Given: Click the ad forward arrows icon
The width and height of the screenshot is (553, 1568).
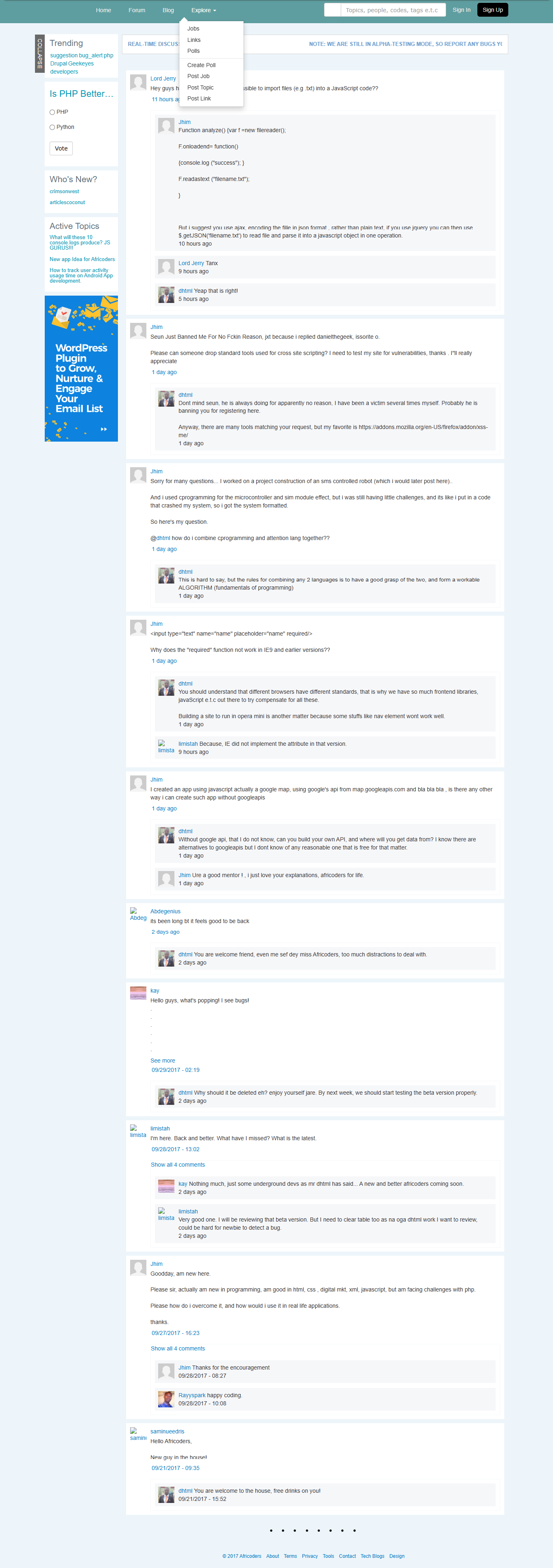Looking at the screenshot, I should pos(104,429).
